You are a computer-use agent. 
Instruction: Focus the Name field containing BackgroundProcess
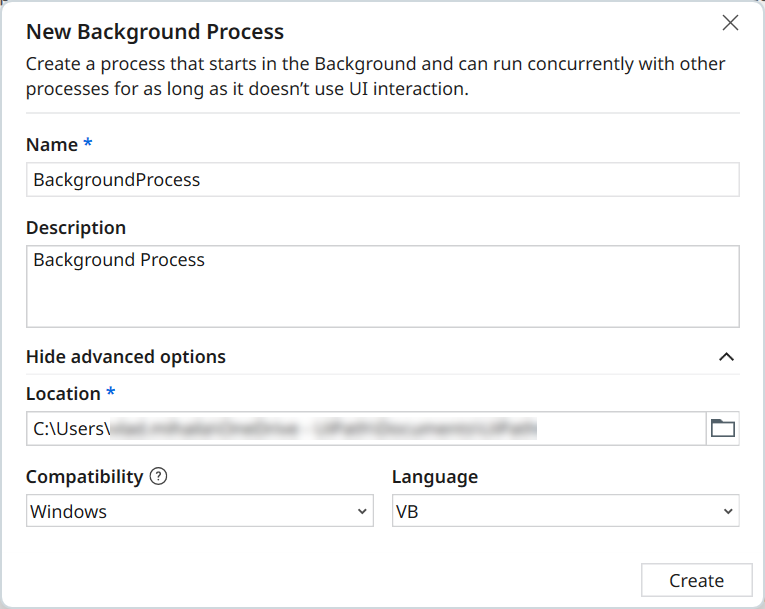(x=382, y=180)
